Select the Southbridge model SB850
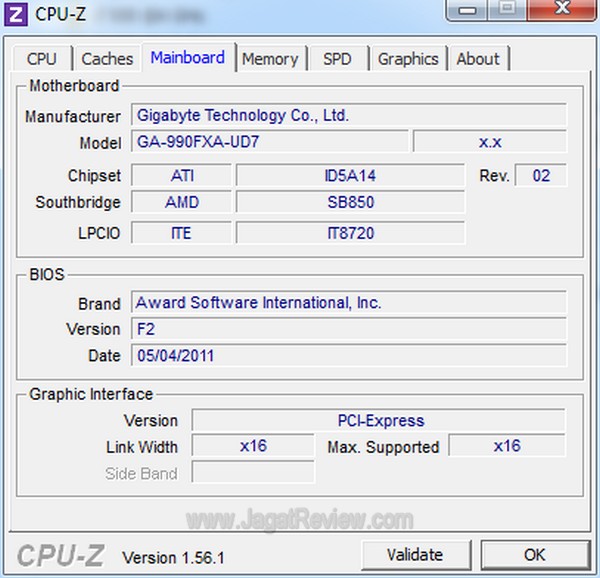This screenshot has height=578, width=600. pyautogui.click(x=350, y=202)
